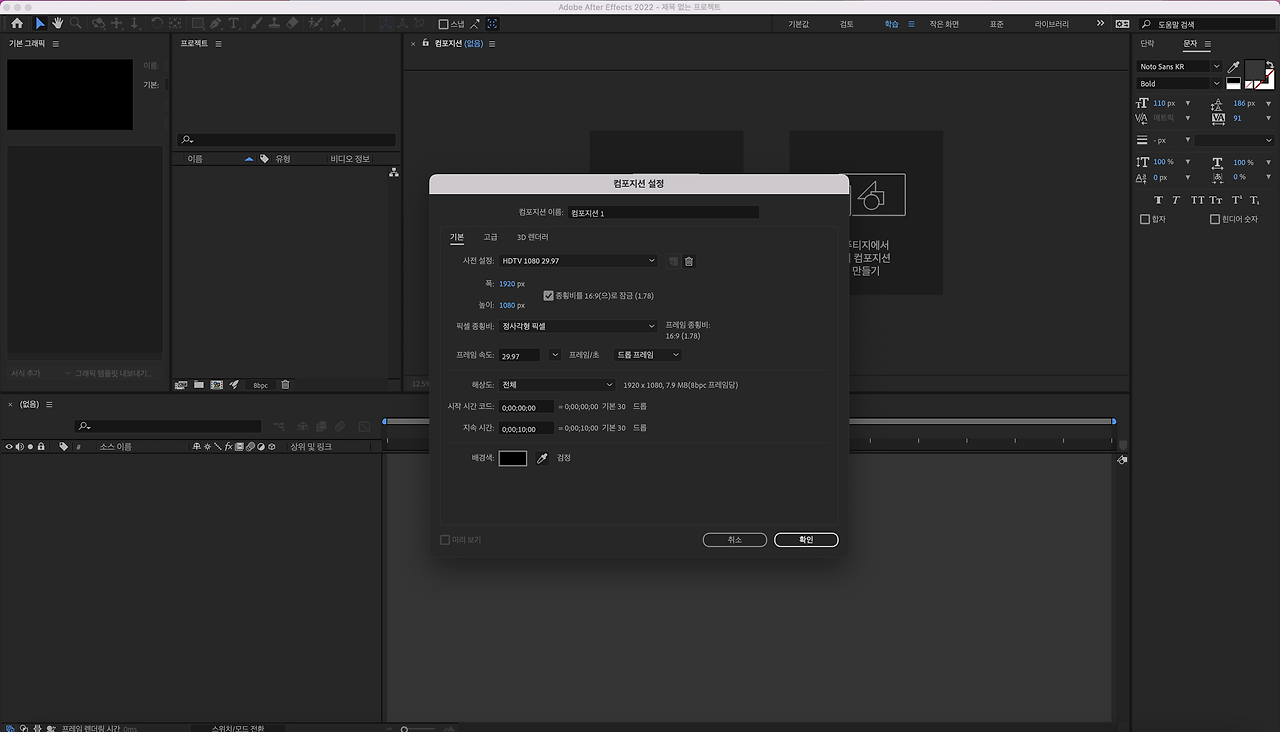The image size is (1280, 732).
Task: Select the Eraser tool
Action: pyautogui.click(x=292, y=23)
